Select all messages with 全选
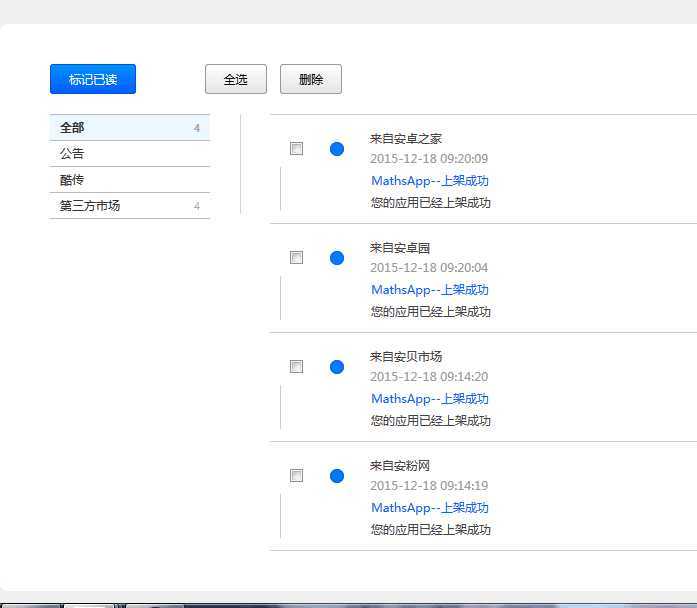 pyautogui.click(x=236, y=79)
